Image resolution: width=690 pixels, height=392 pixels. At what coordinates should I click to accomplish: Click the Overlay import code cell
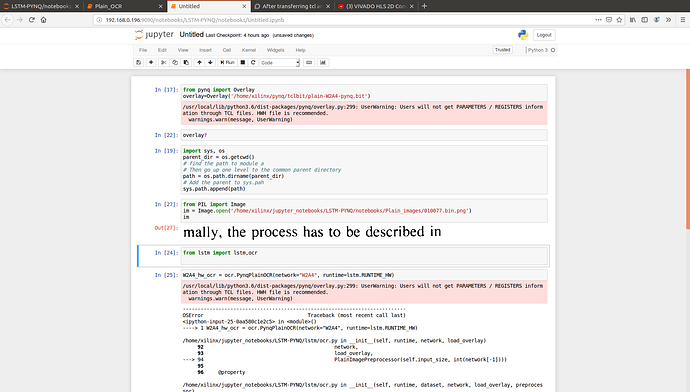pos(364,93)
